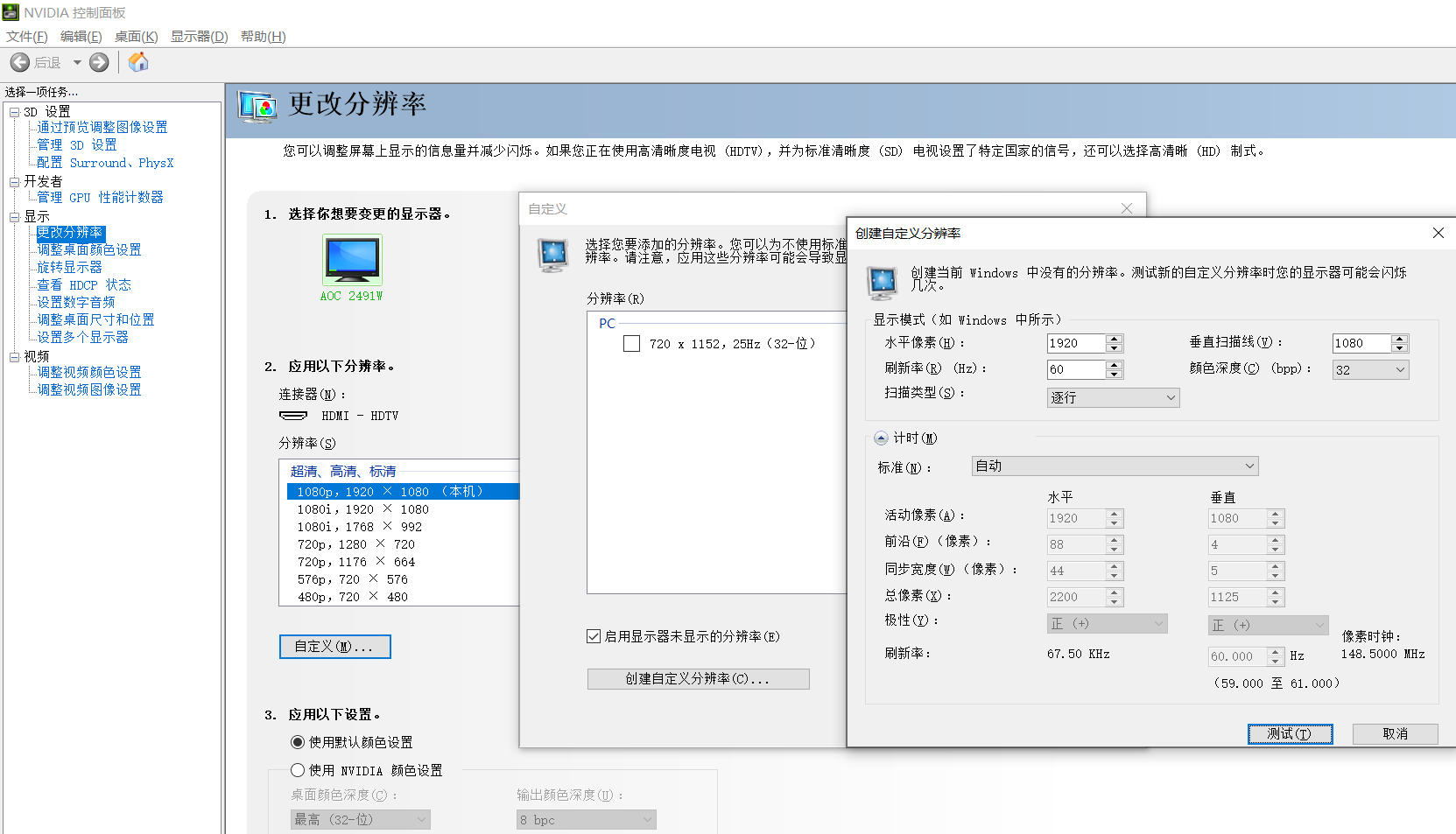Open 设置数字音频 item
The height and width of the screenshot is (834, 1456).
coord(75,303)
